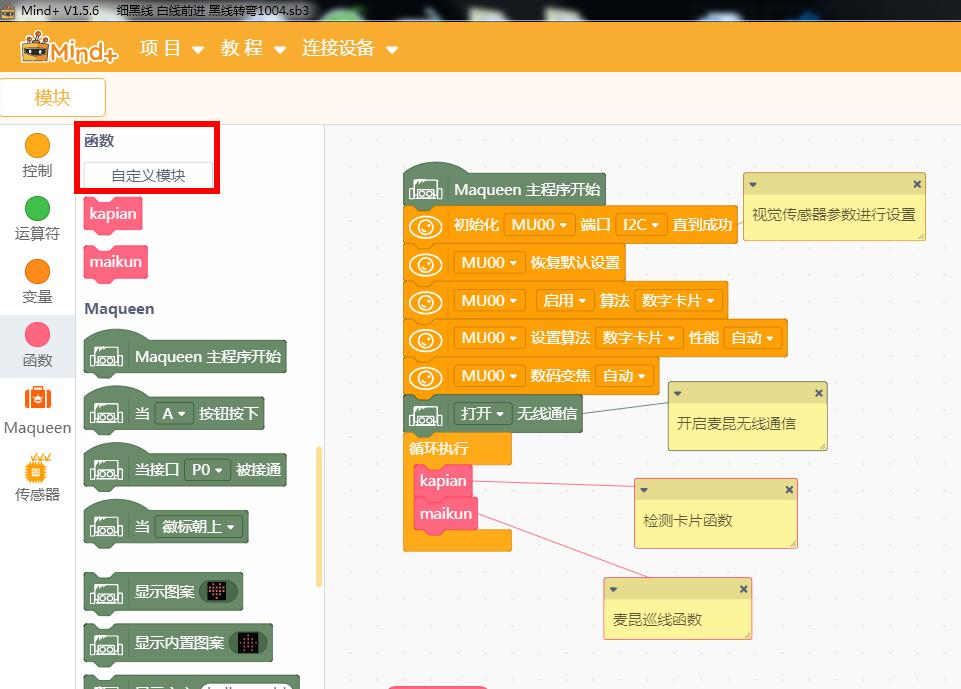The width and height of the screenshot is (961, 689).
Task: Open the 教程 menu
Action: click(254, 48)
